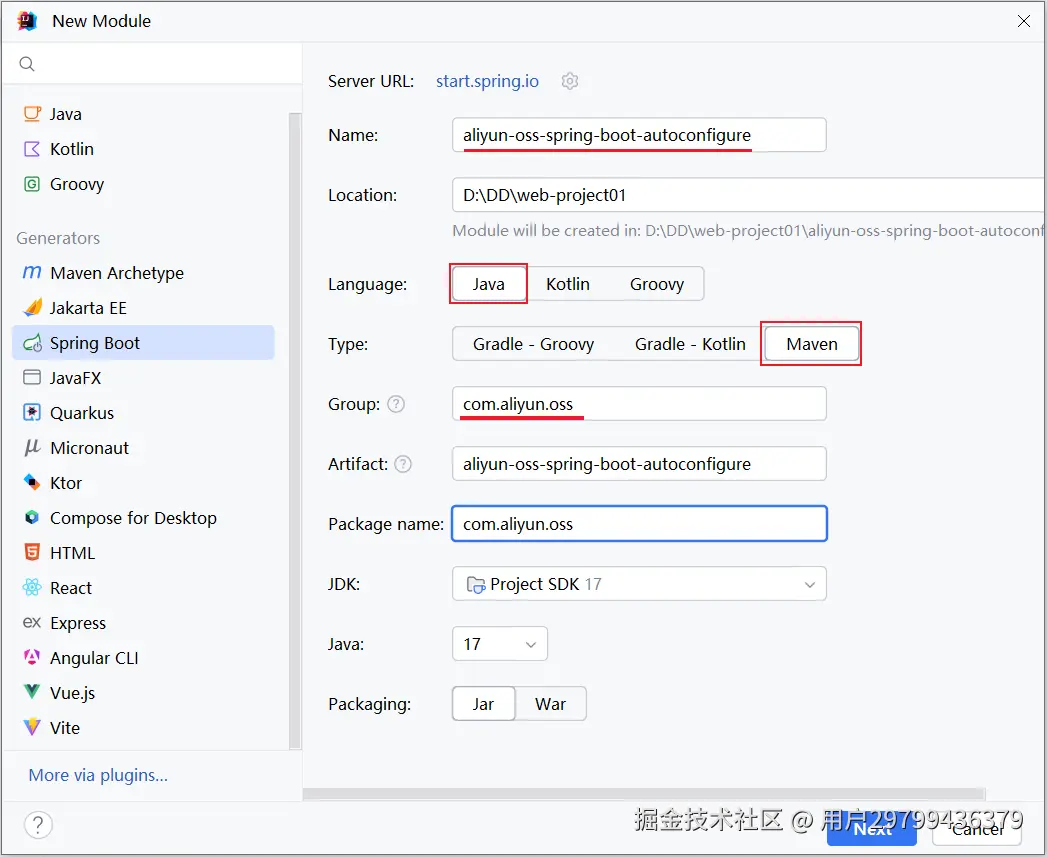The height and width of the screenshot is (857, 1047).
Task: Click the Vue.js icon
Action: point(32,692)
